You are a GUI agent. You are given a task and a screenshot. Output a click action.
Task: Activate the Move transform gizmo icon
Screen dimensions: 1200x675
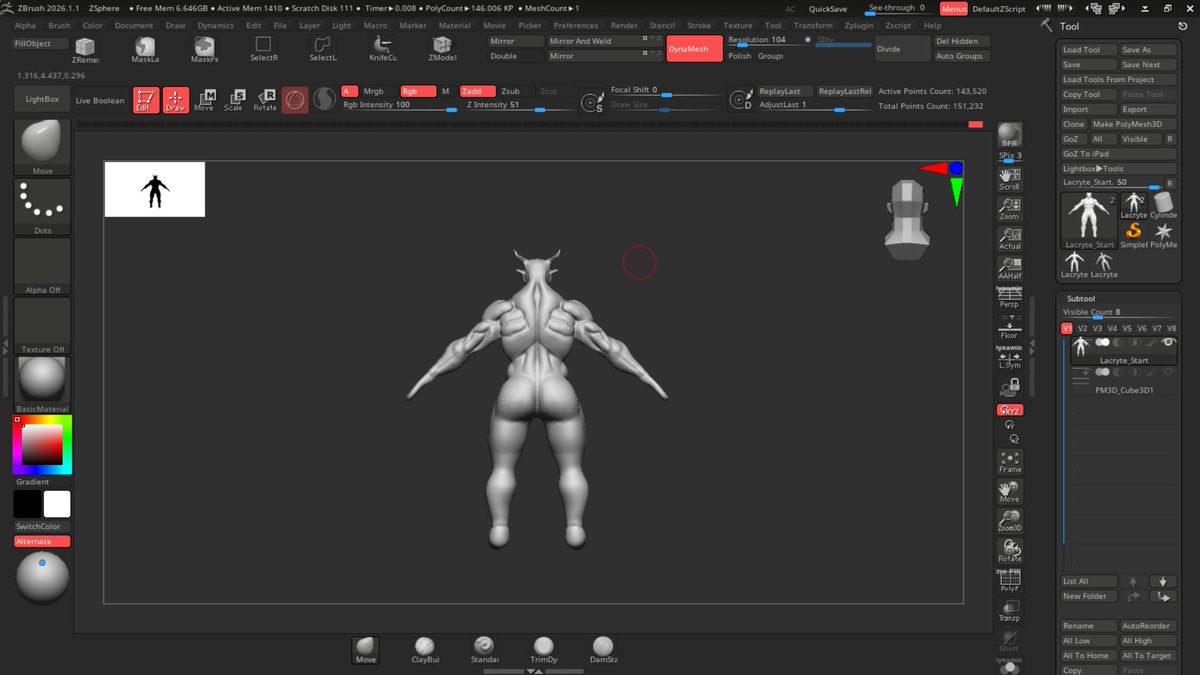[x=205, y=100]
